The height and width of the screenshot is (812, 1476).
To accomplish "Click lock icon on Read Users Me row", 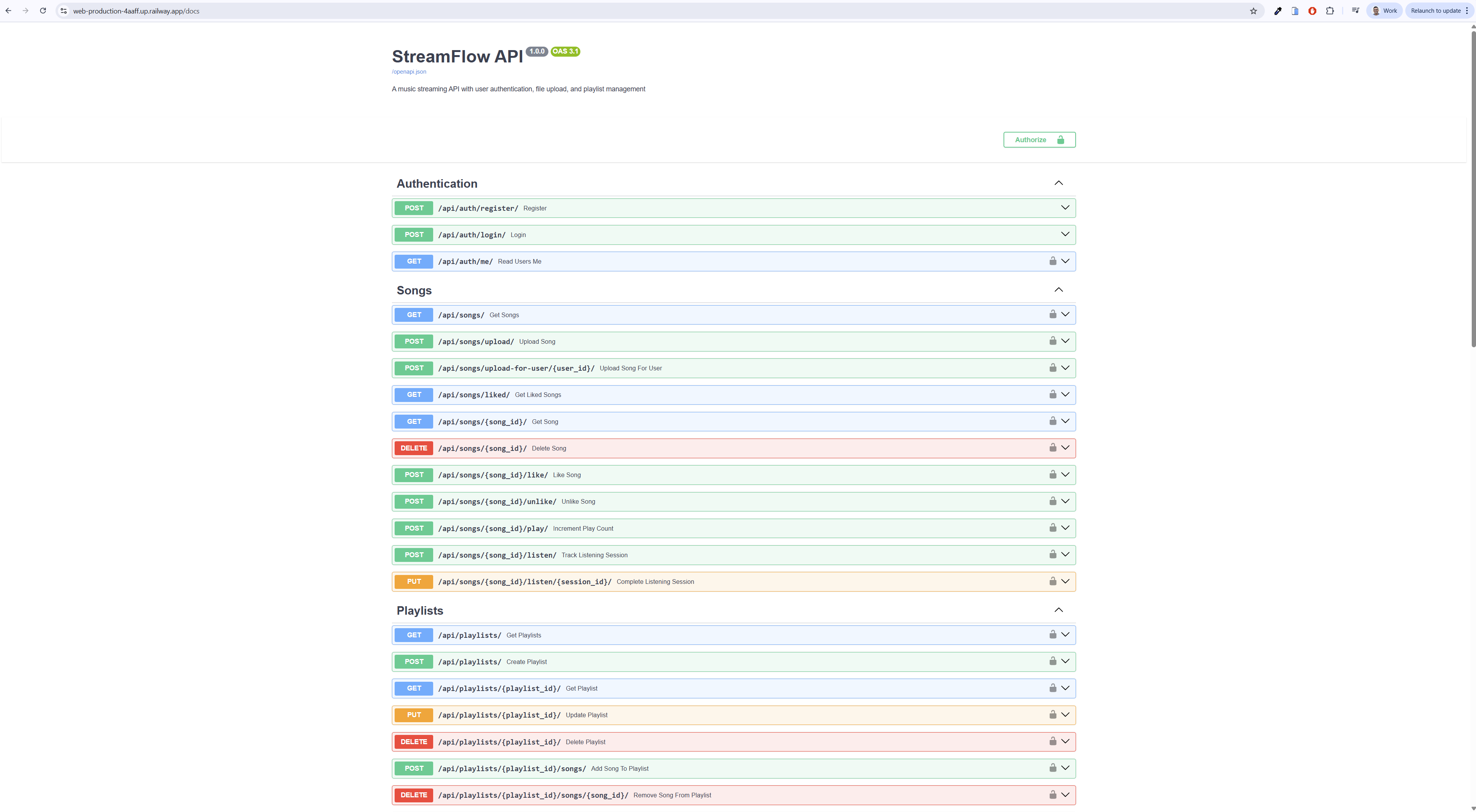I will [x=1052, y=261].
